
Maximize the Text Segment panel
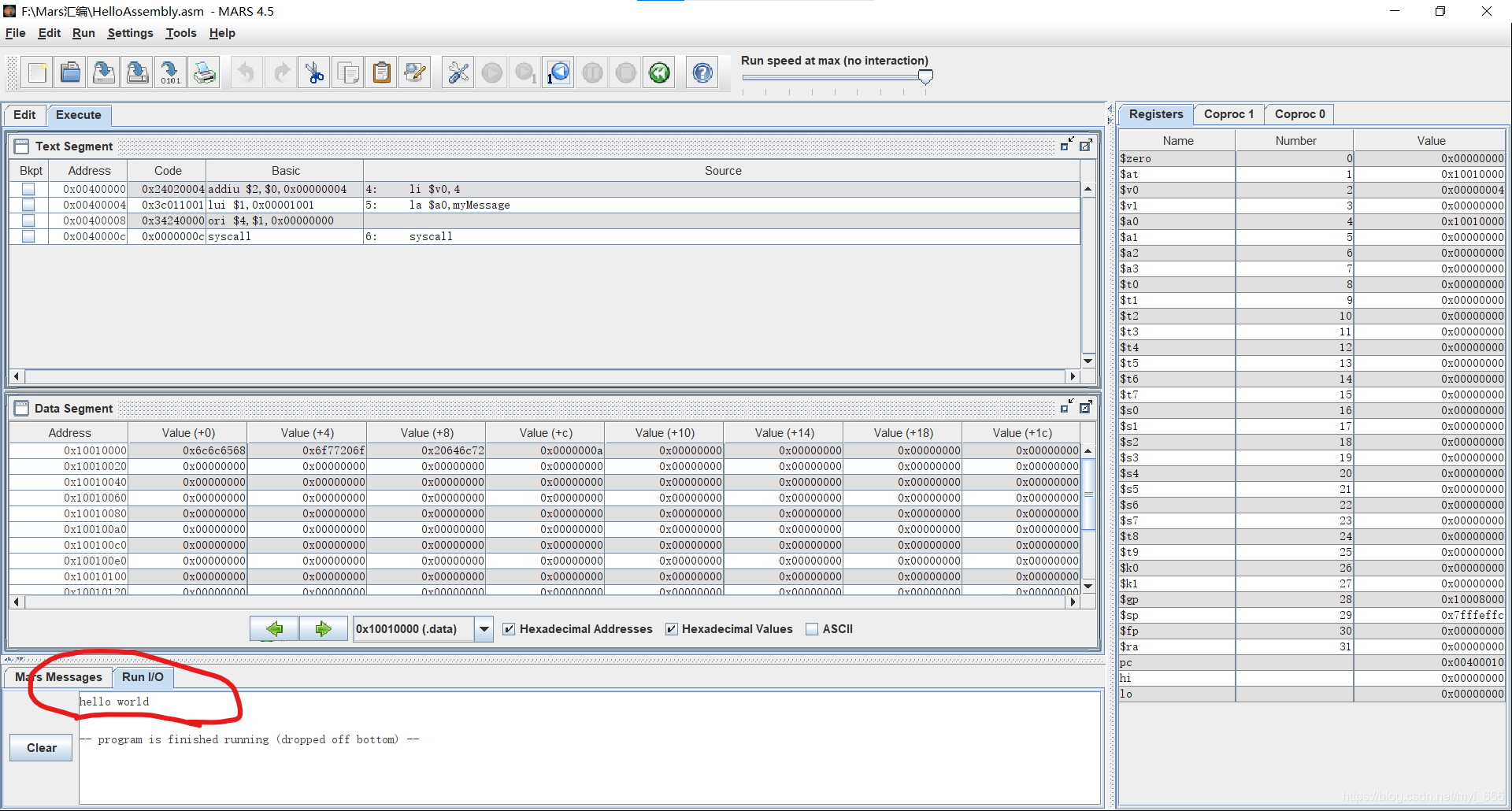pyautogui.click(x=1085, y=145)
